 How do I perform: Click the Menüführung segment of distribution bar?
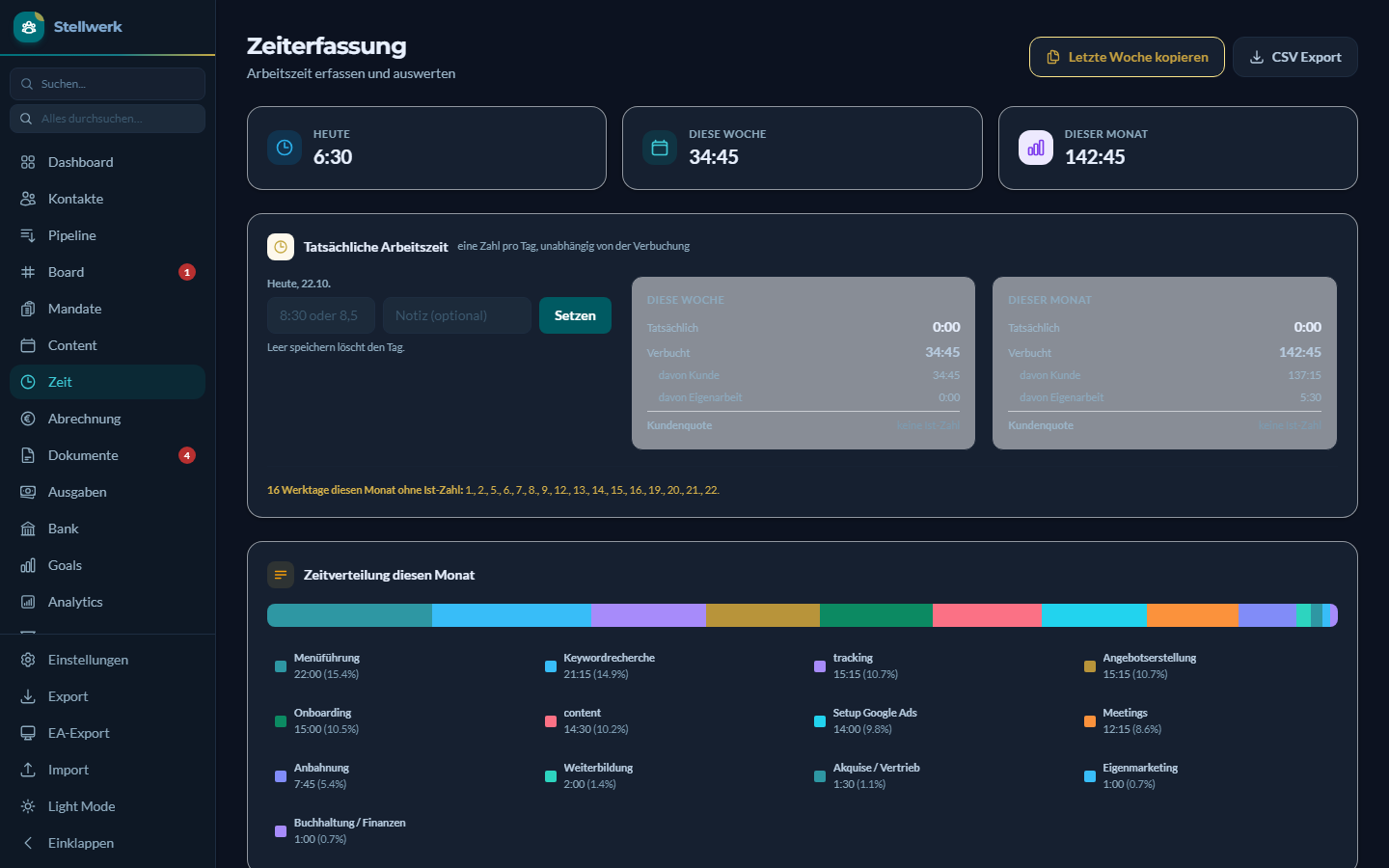click(x=349, y=615)
